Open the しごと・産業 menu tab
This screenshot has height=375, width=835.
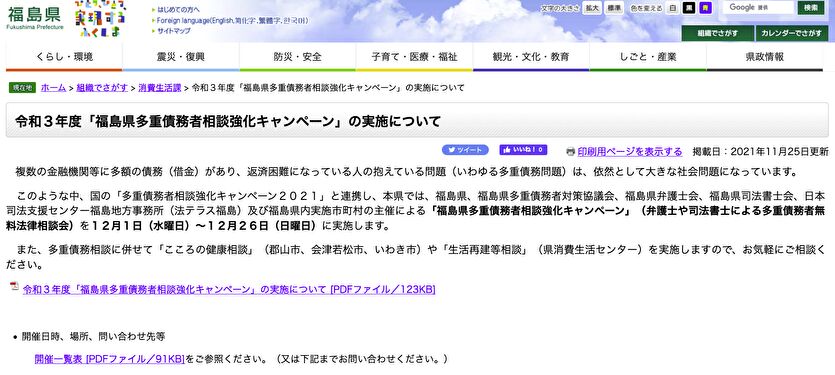(x=648, y=57)
